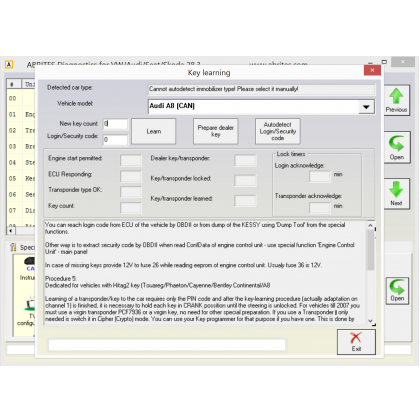420x420 pixels.
Task: Click the Login acknowledge minutes box
Action: [320, 176]
